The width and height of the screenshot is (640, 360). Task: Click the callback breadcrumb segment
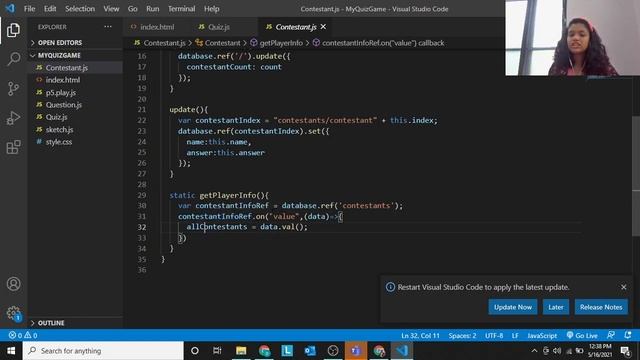coord(383,43)
